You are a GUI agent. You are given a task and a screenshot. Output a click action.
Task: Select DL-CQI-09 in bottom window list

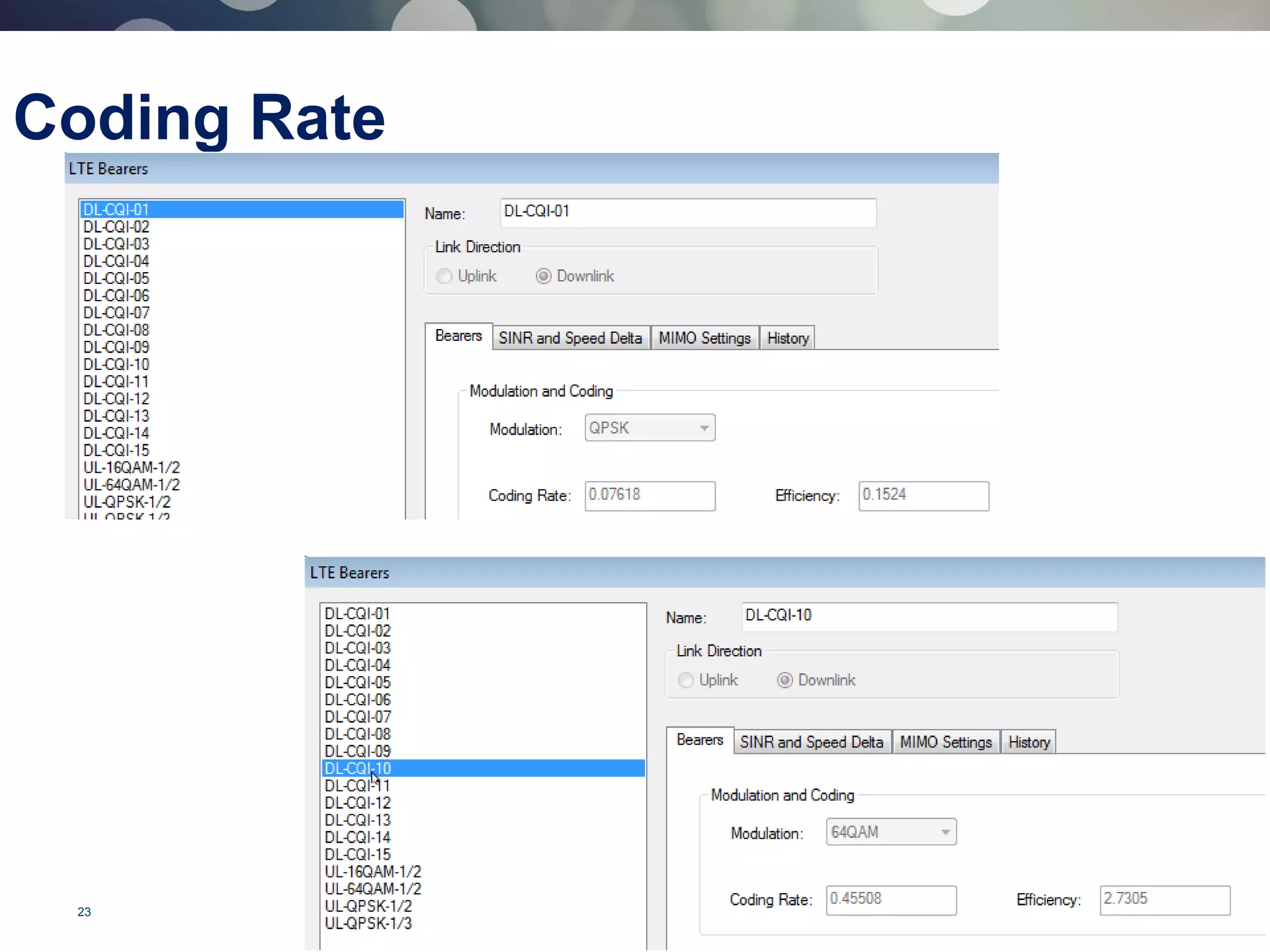pyautogui.click(x=484, y=751)
